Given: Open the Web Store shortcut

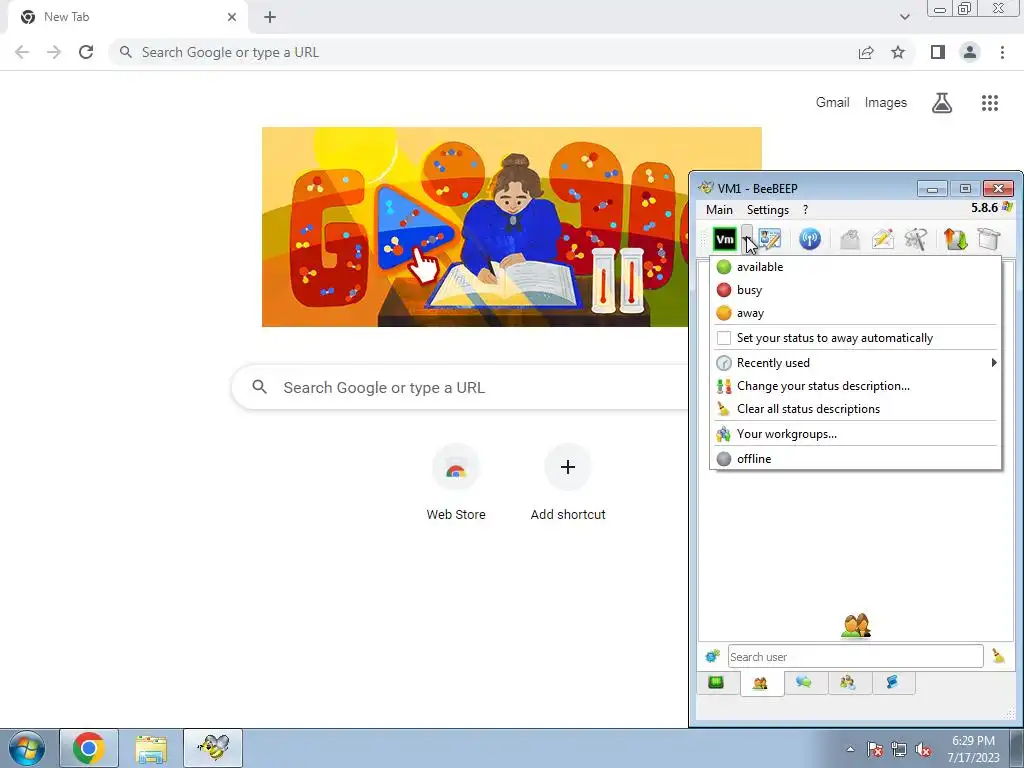Looking at the screenshot, I should 456,482.
